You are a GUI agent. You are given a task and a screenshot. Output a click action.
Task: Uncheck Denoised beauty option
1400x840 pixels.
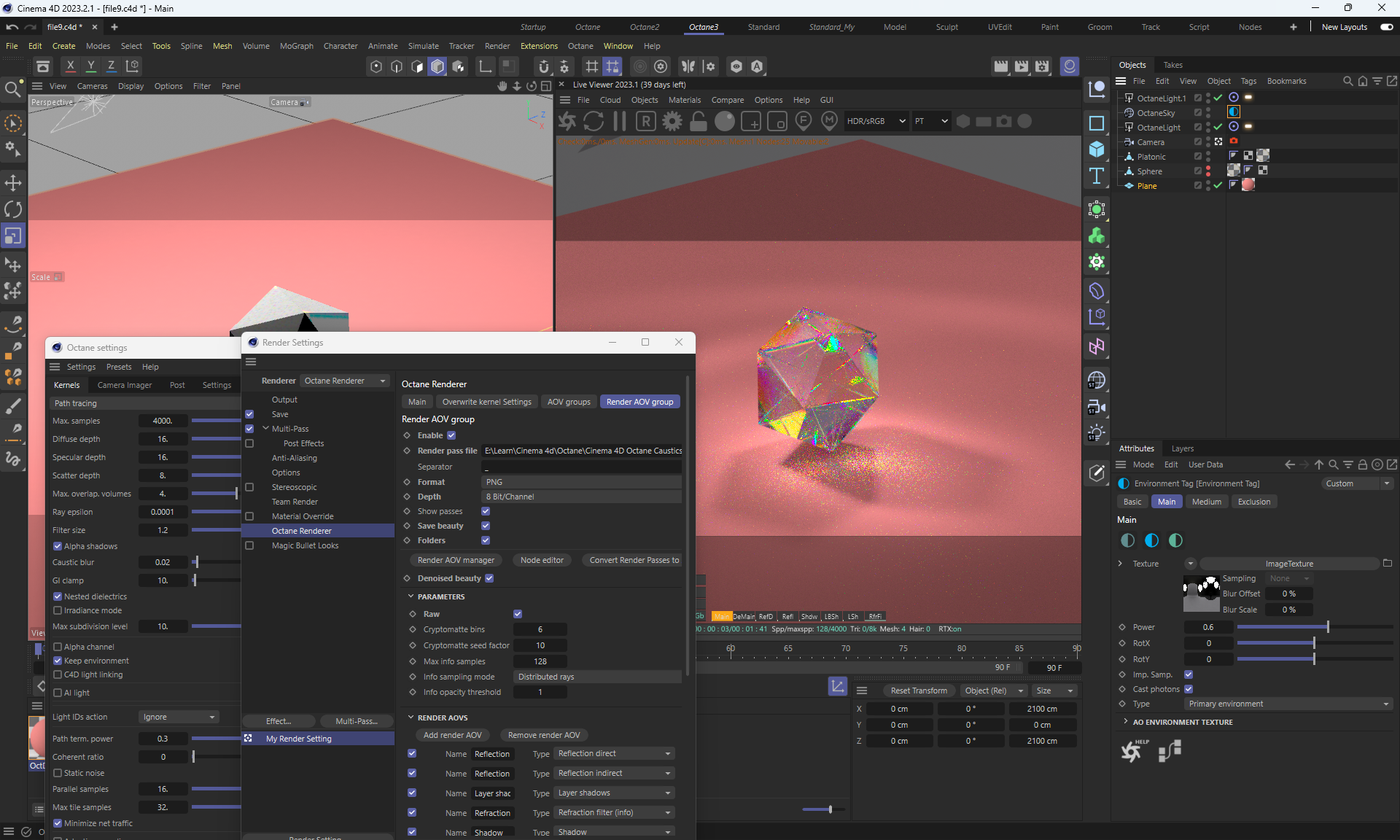click(489, 578)
